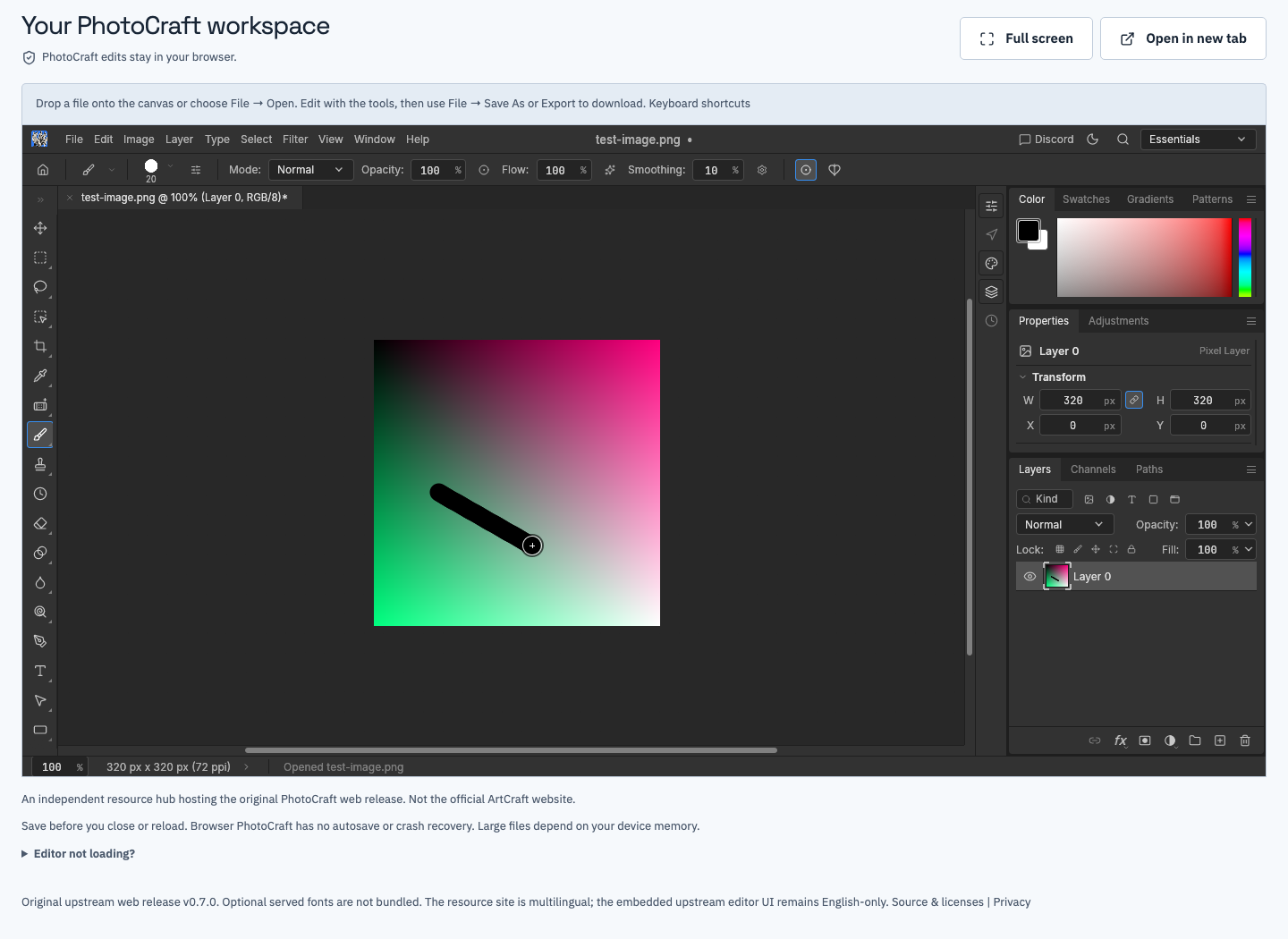
Task: Open the Filter menu
Action: point(295,140)
